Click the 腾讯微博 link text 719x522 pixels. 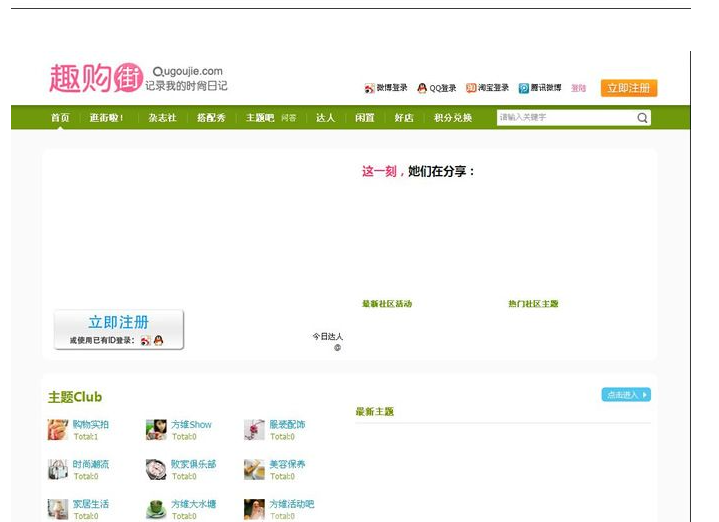pyautogui.click(x=546, y=88)
